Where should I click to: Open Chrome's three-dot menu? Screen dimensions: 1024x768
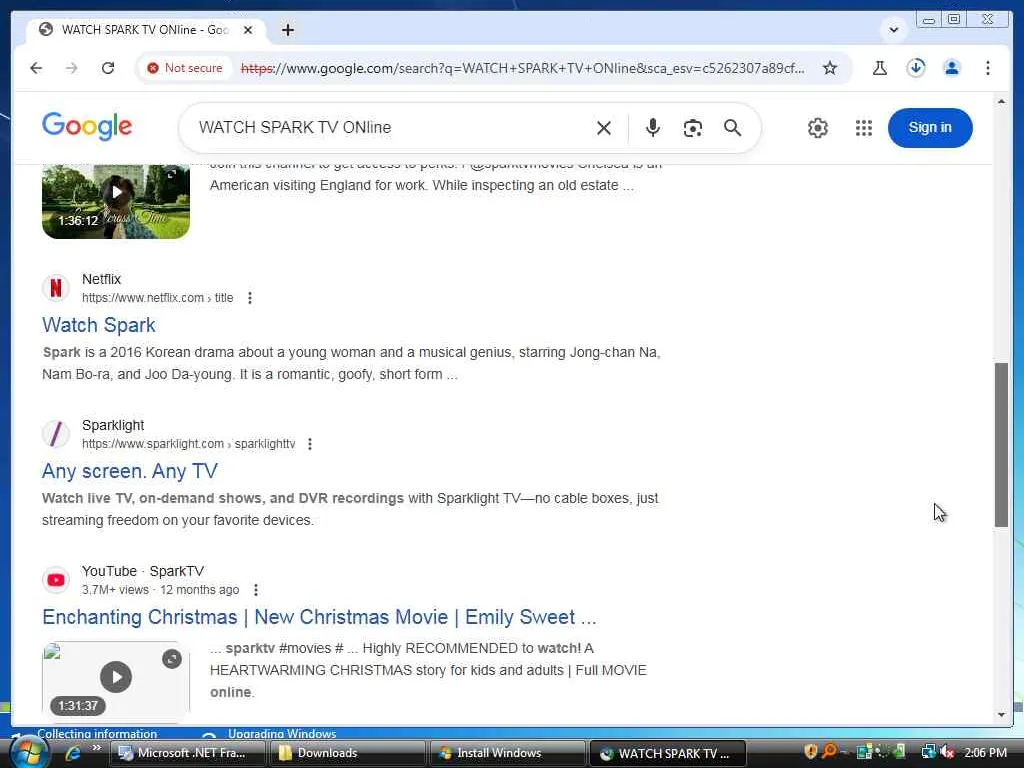click(987, 68)
